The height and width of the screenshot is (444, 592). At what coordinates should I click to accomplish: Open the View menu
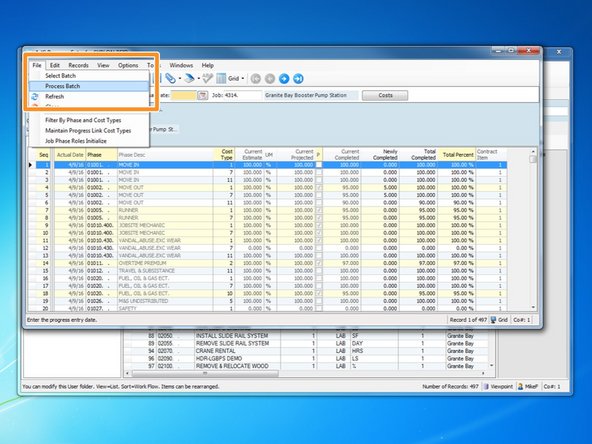coord(103,65)
